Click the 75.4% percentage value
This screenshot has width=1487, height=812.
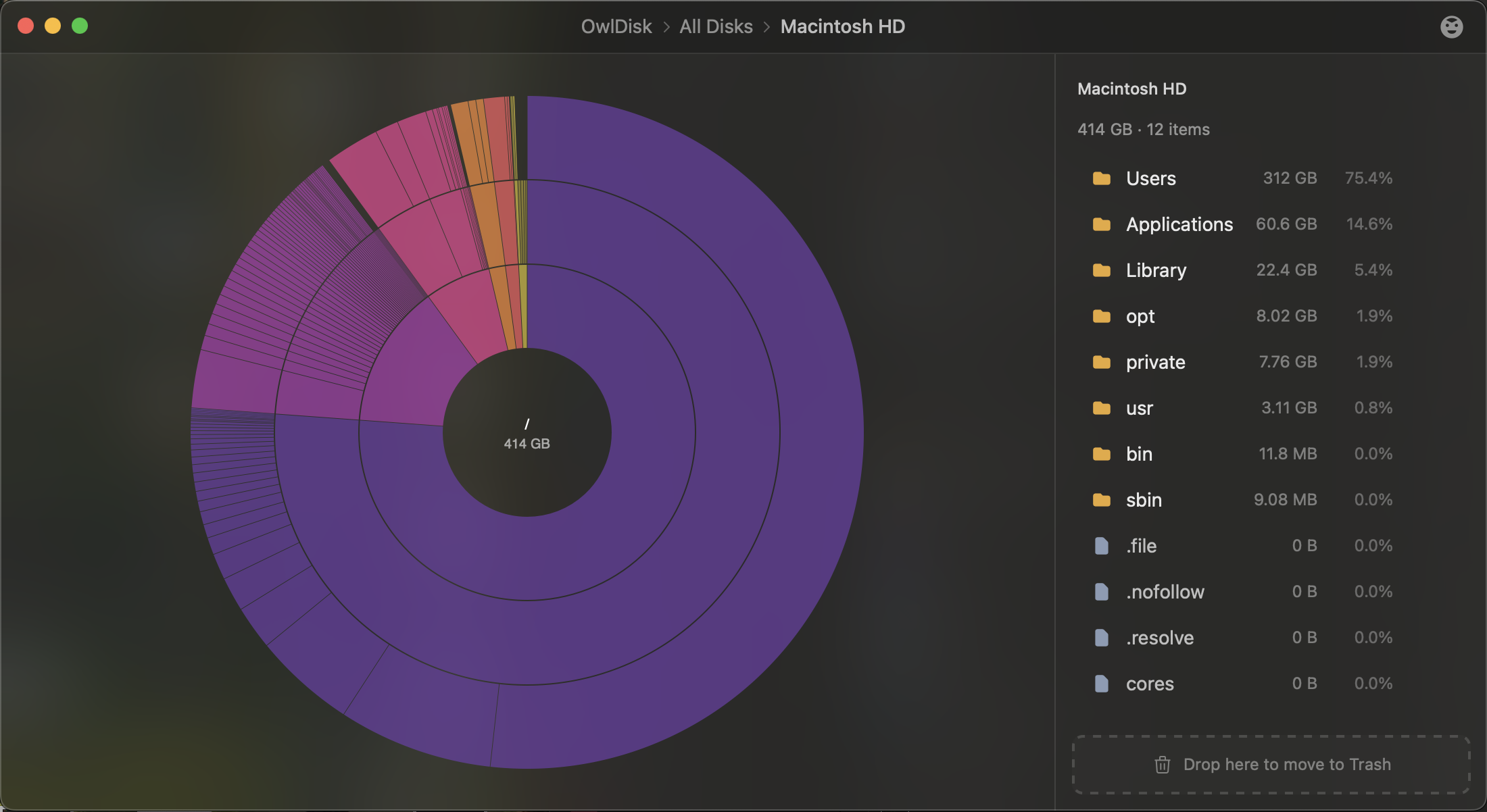pyautogui.click(x=1368, y=178)
